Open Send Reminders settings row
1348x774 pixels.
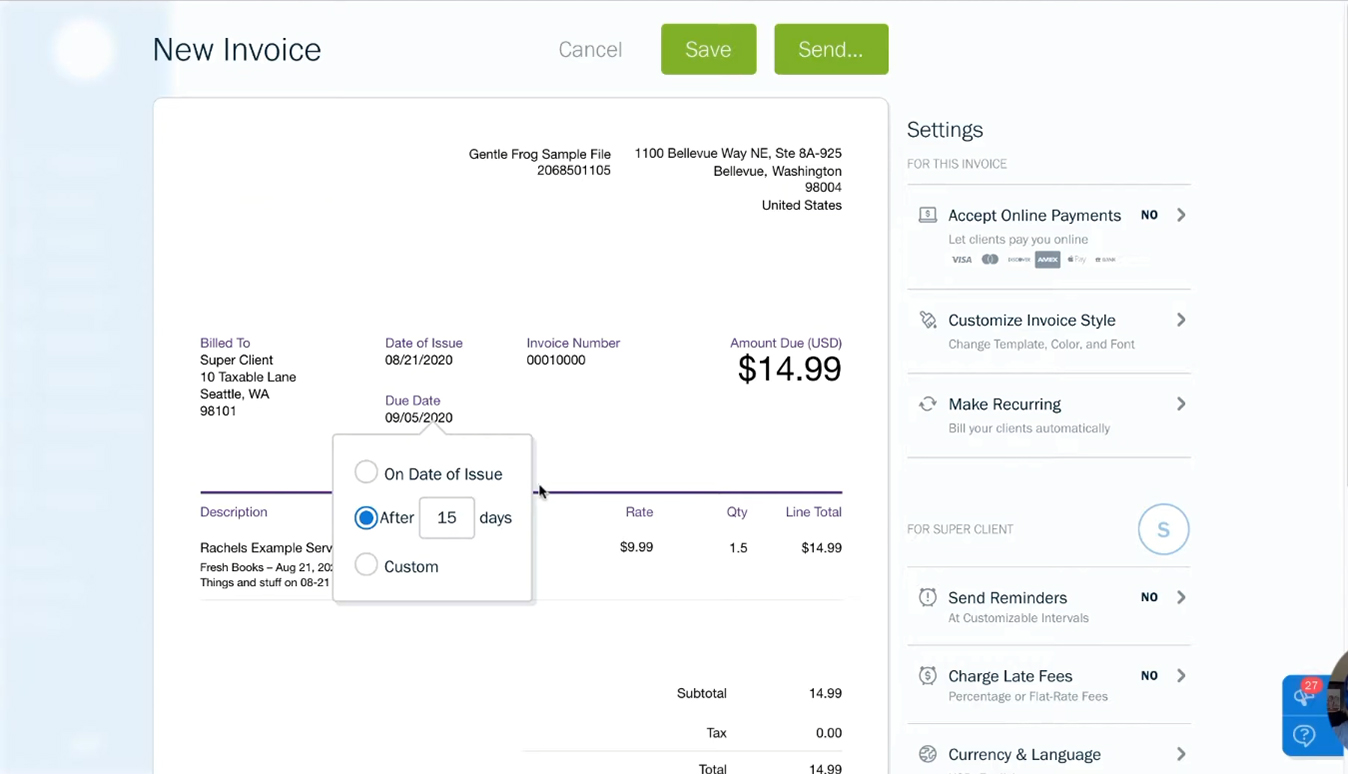tap(1007, 598)
